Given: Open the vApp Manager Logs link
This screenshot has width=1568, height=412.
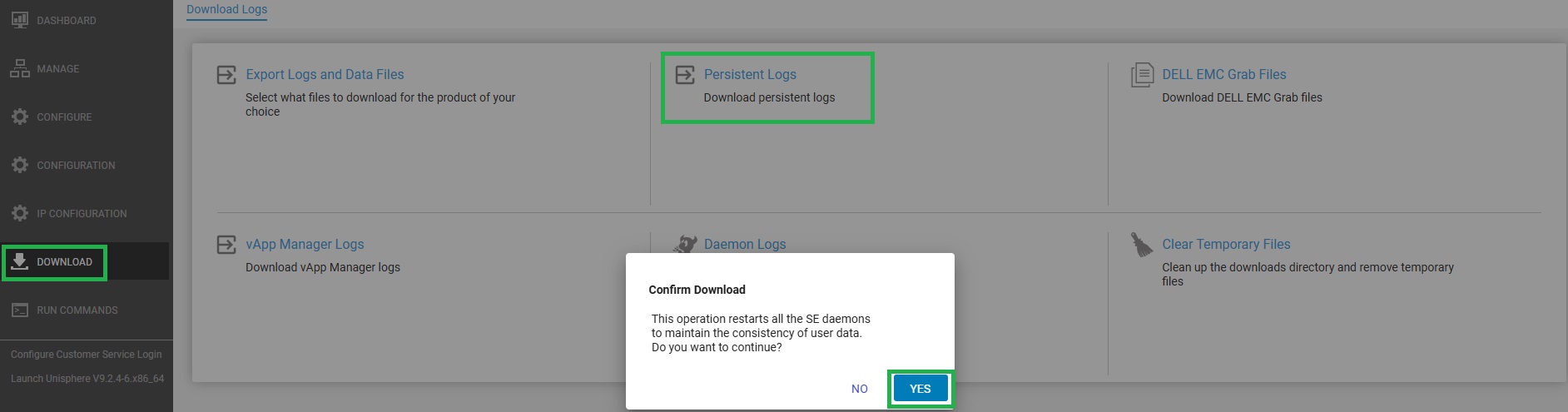Looking at the screenshot, I should pyautogui.click(x=305, y=244).
